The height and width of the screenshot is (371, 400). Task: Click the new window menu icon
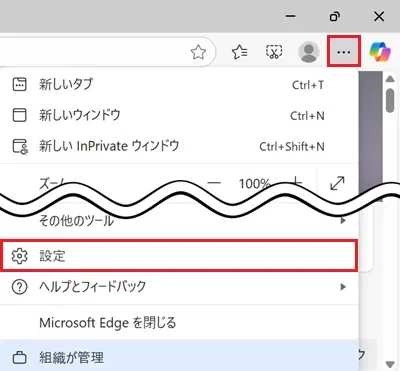point(20,115)
